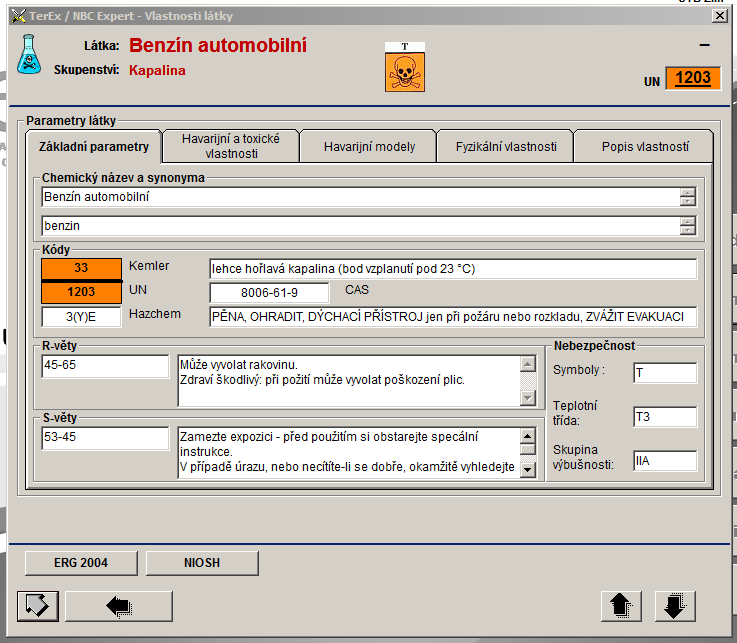Viewport: 737px width, 643px height.
Task: Click the minimize dash in header
Action: click(704, 45)
